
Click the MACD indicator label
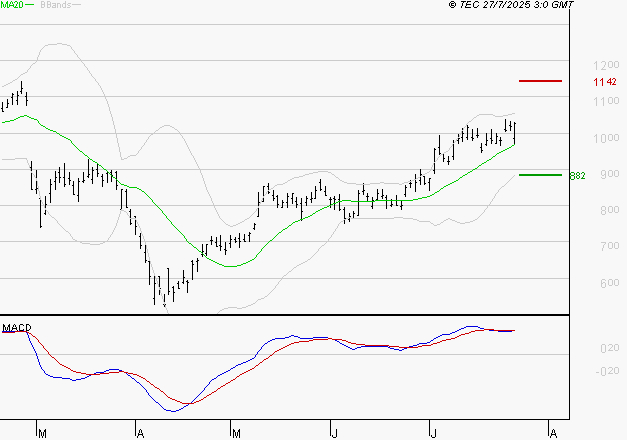16,328
